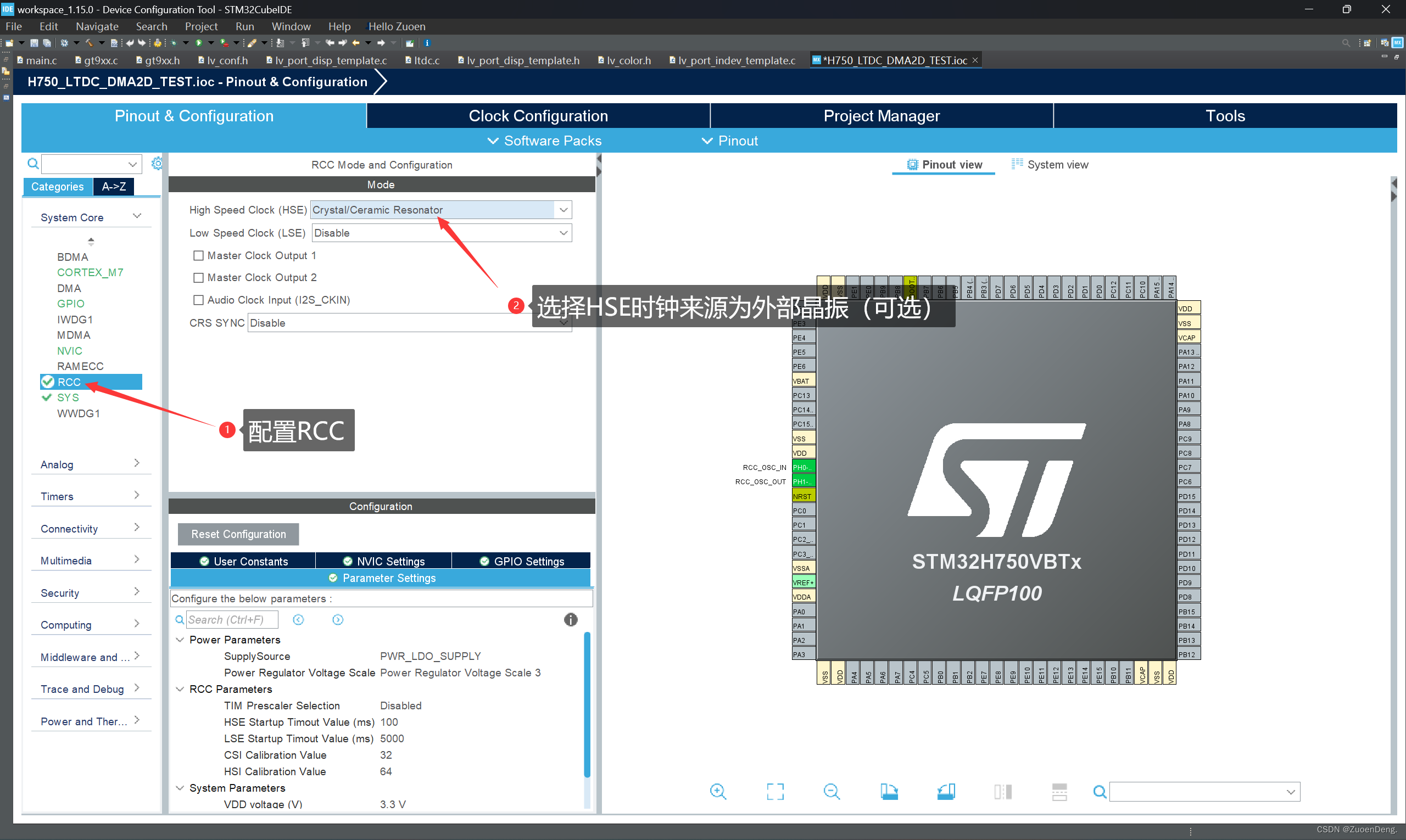Viewport: 1406px width, 840px height.
Task: Switch to Project Manager tab
Action: pos(881,115)
